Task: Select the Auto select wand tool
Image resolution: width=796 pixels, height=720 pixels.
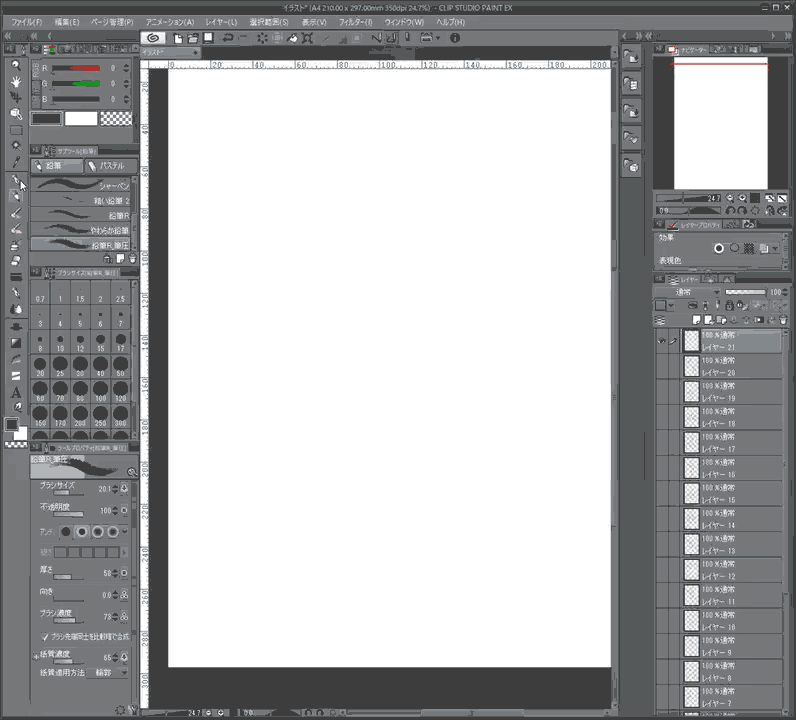Action: [x=16, y=146]
